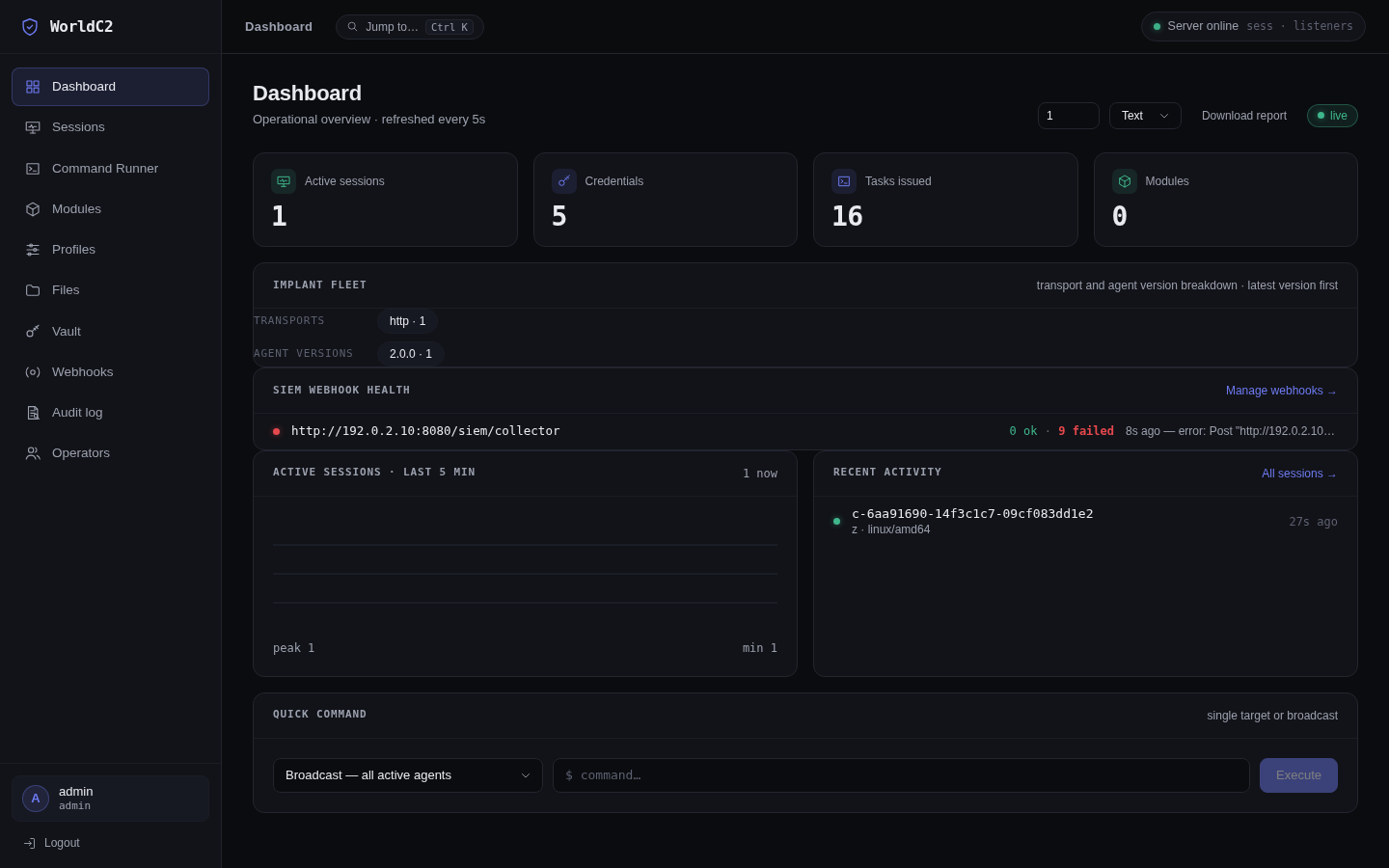Click the admin avatar circle
Image resolution: width=1389 pixels, height=868 pixels.
[36, 799]
